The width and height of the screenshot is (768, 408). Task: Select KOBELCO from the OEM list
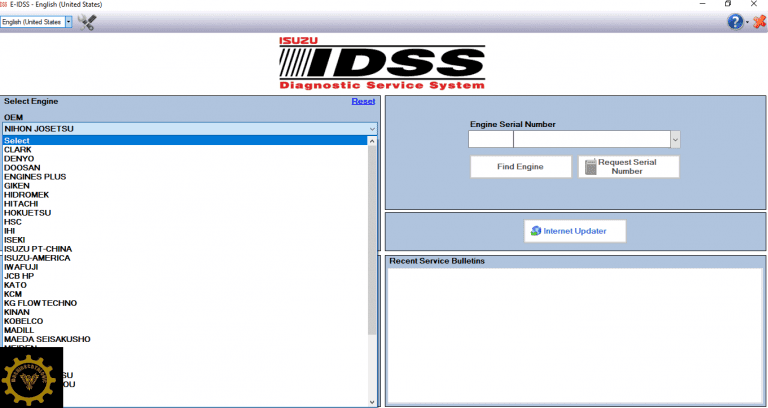[x=185, y=321]
